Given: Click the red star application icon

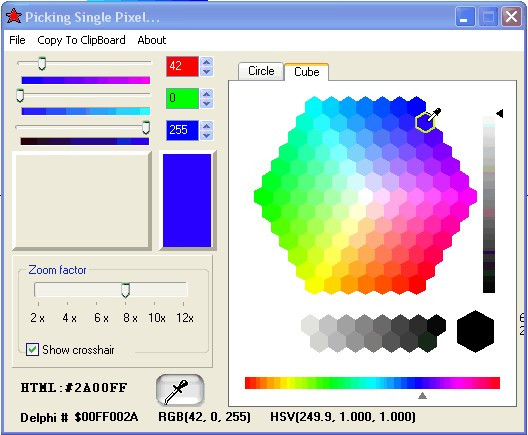Looking at the screenshot, I should point(14,16).
